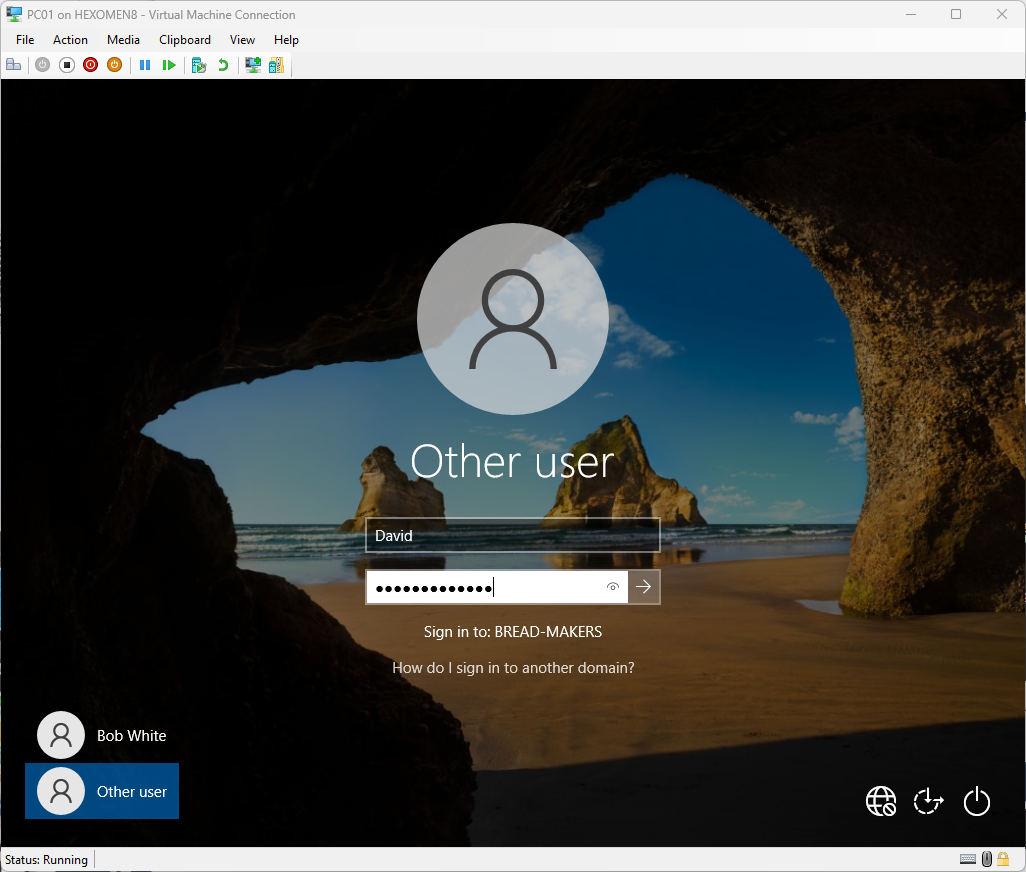This screenshot has width=1026, height=872.
Task: Open the Clipboard menu
Action: pos(185,40)
